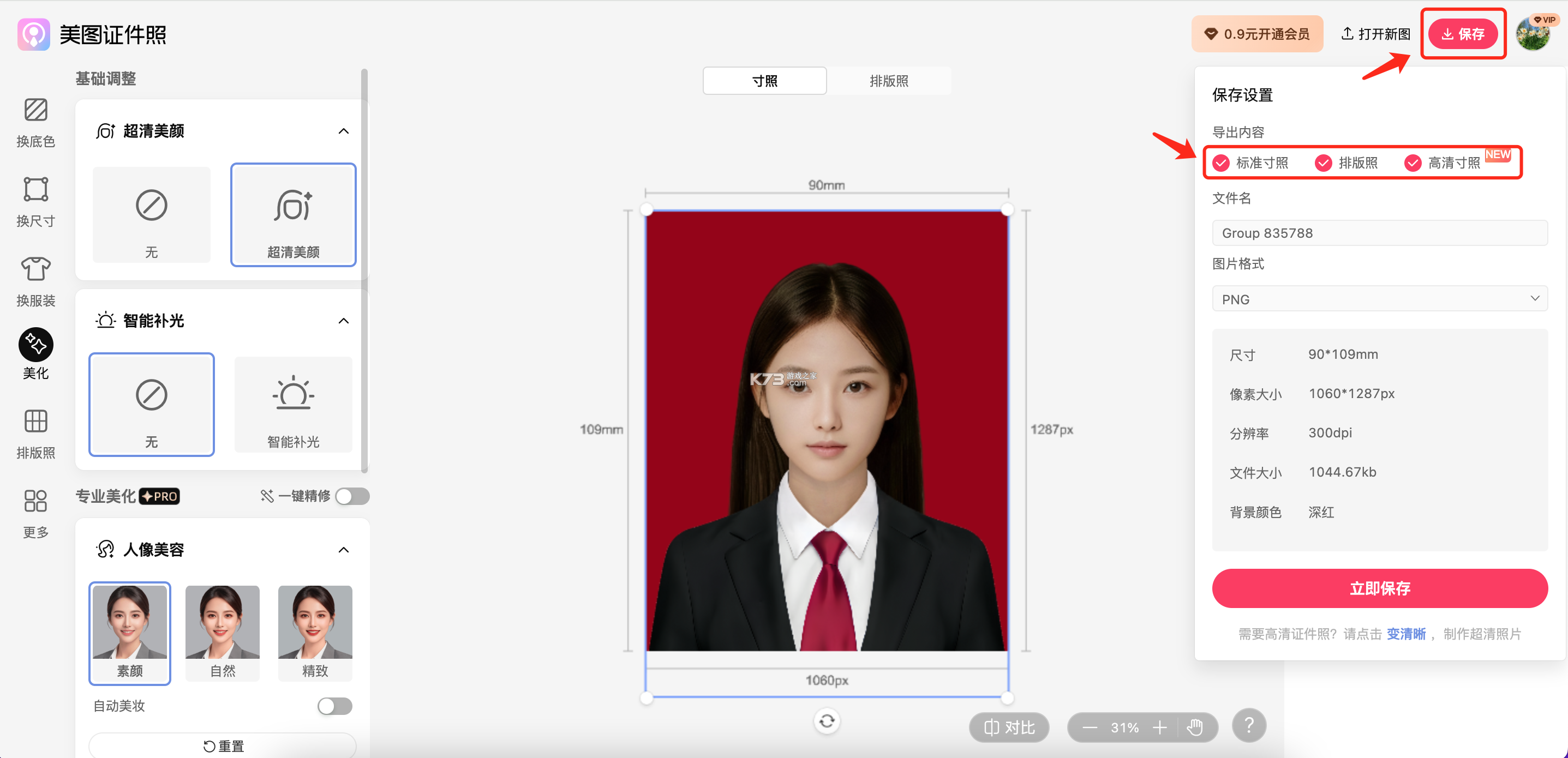Select the 精致 portrait style thumbnail
Screen dimensions: 1568x758
coord(315,633)
